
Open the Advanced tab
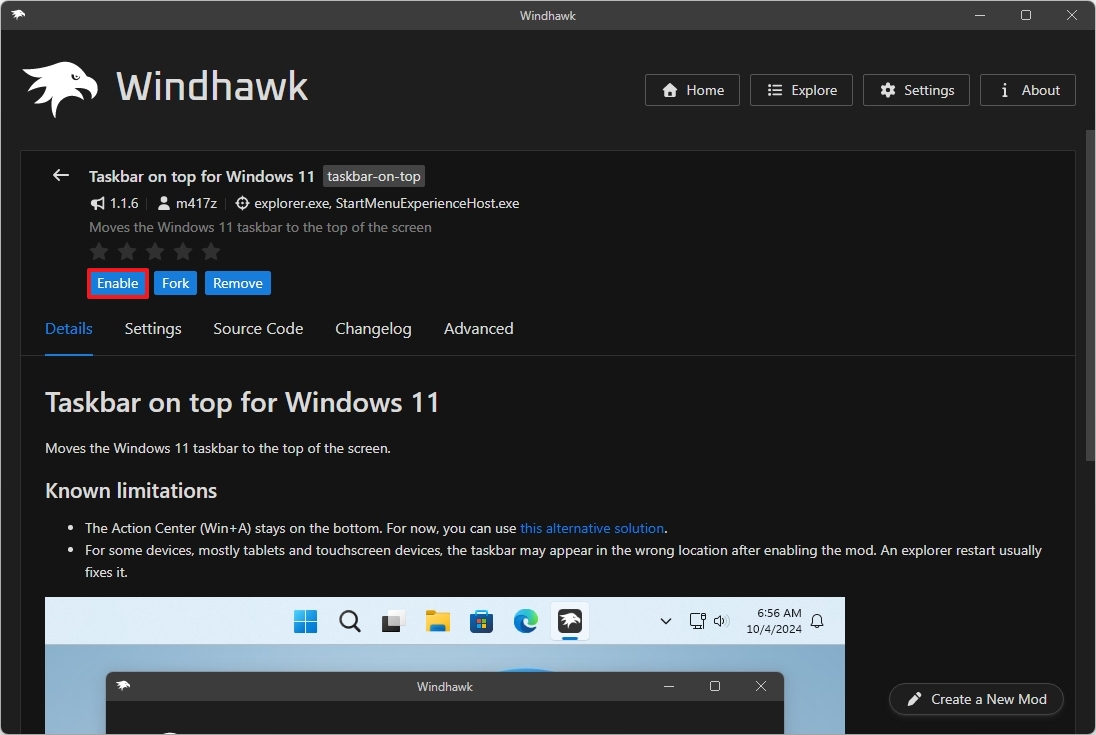pyautogui.click(x=478, y=329)
